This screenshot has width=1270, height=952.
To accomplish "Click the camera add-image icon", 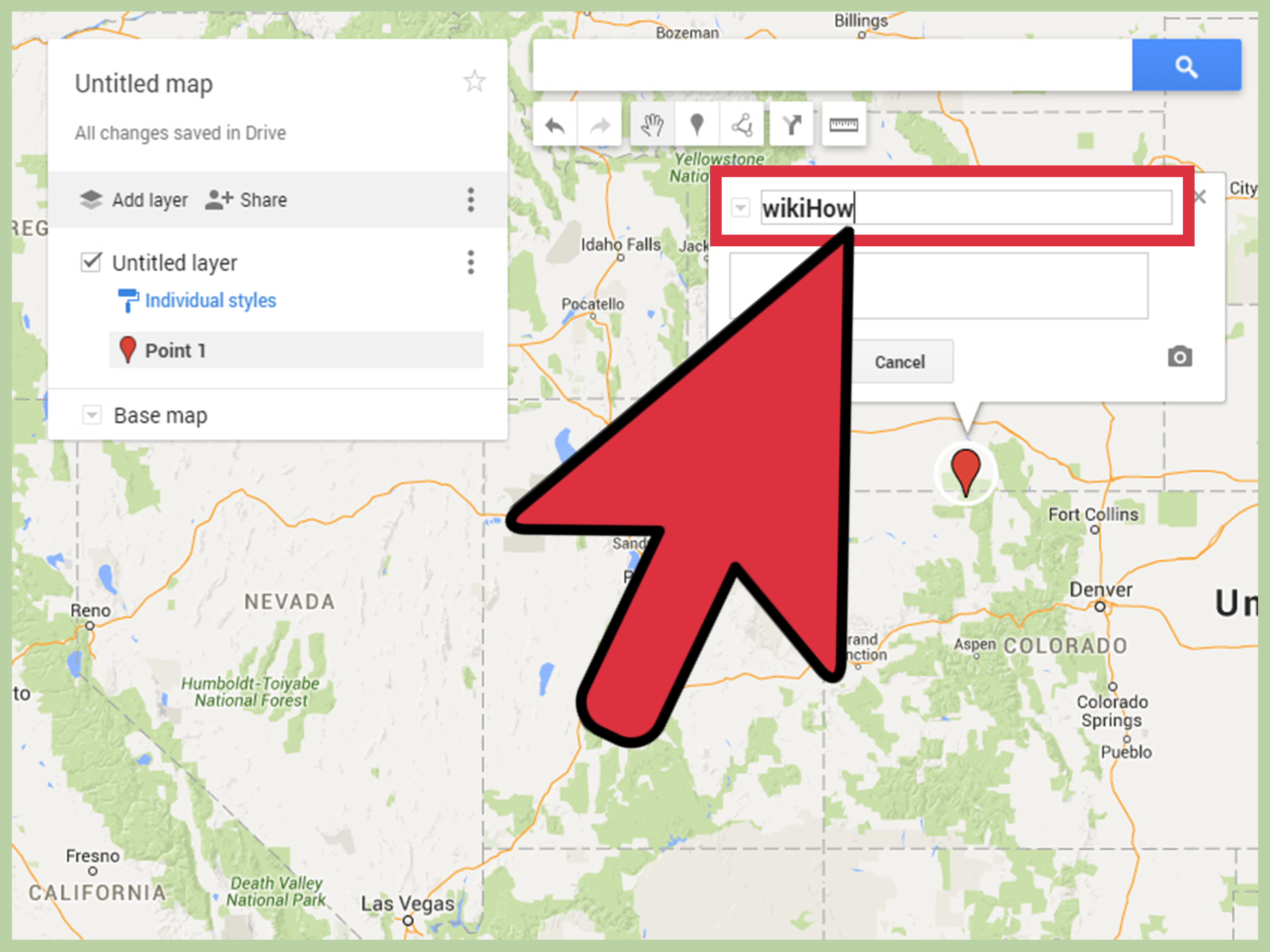I will pos(1180,356).
